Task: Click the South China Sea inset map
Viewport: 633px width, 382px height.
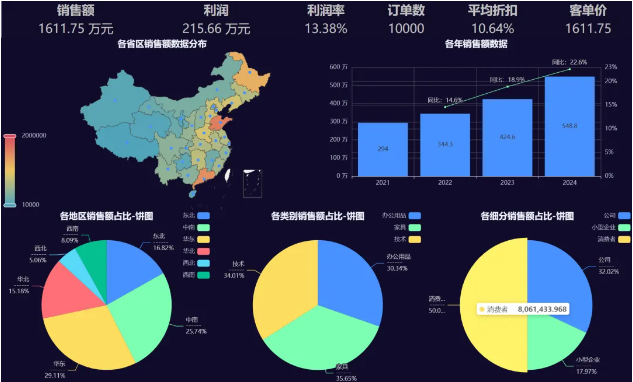Action: (252, 183)
